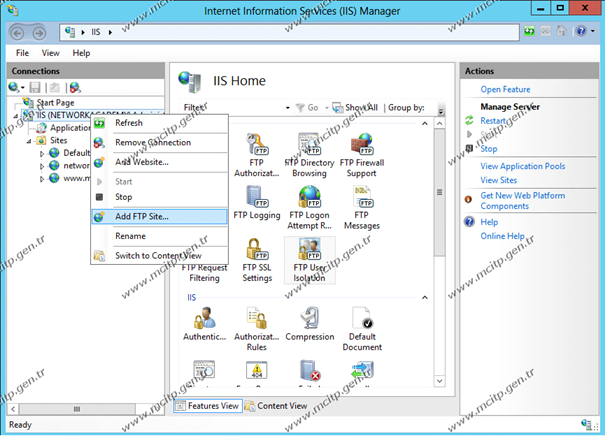The height and width of the screenshot is (436, 605).
Task: Click the Failed Request Tracing icon
Action: tap(310, 370)
